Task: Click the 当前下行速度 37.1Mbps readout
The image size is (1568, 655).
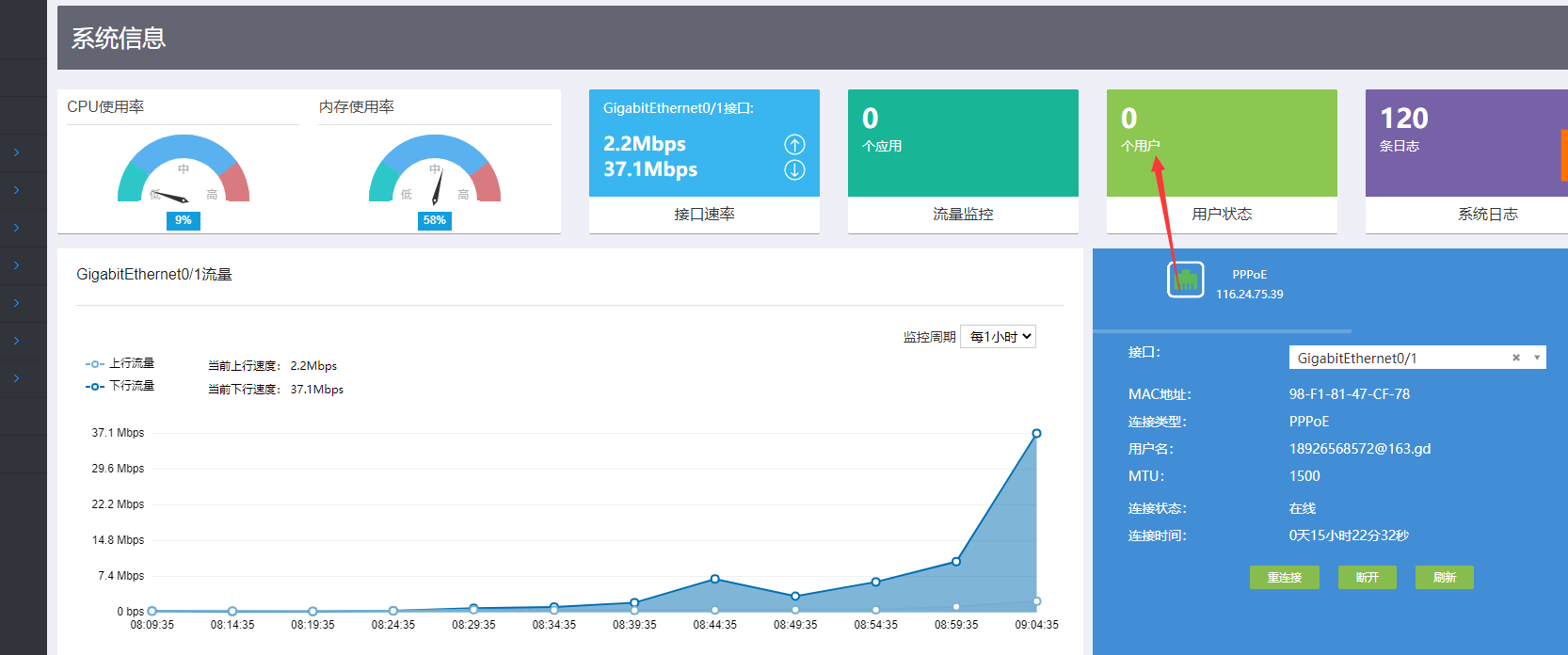Action: click(276, 390)
